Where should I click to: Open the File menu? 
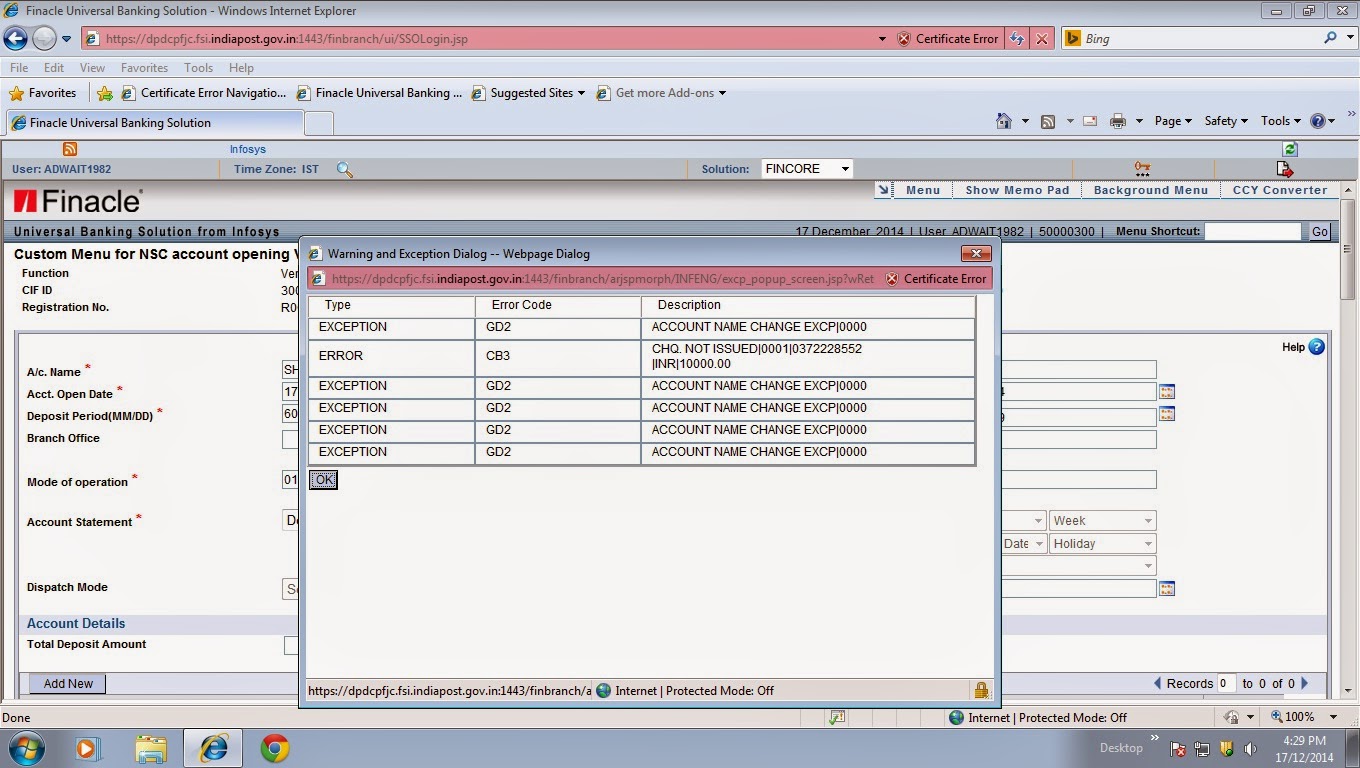(19, 68)
